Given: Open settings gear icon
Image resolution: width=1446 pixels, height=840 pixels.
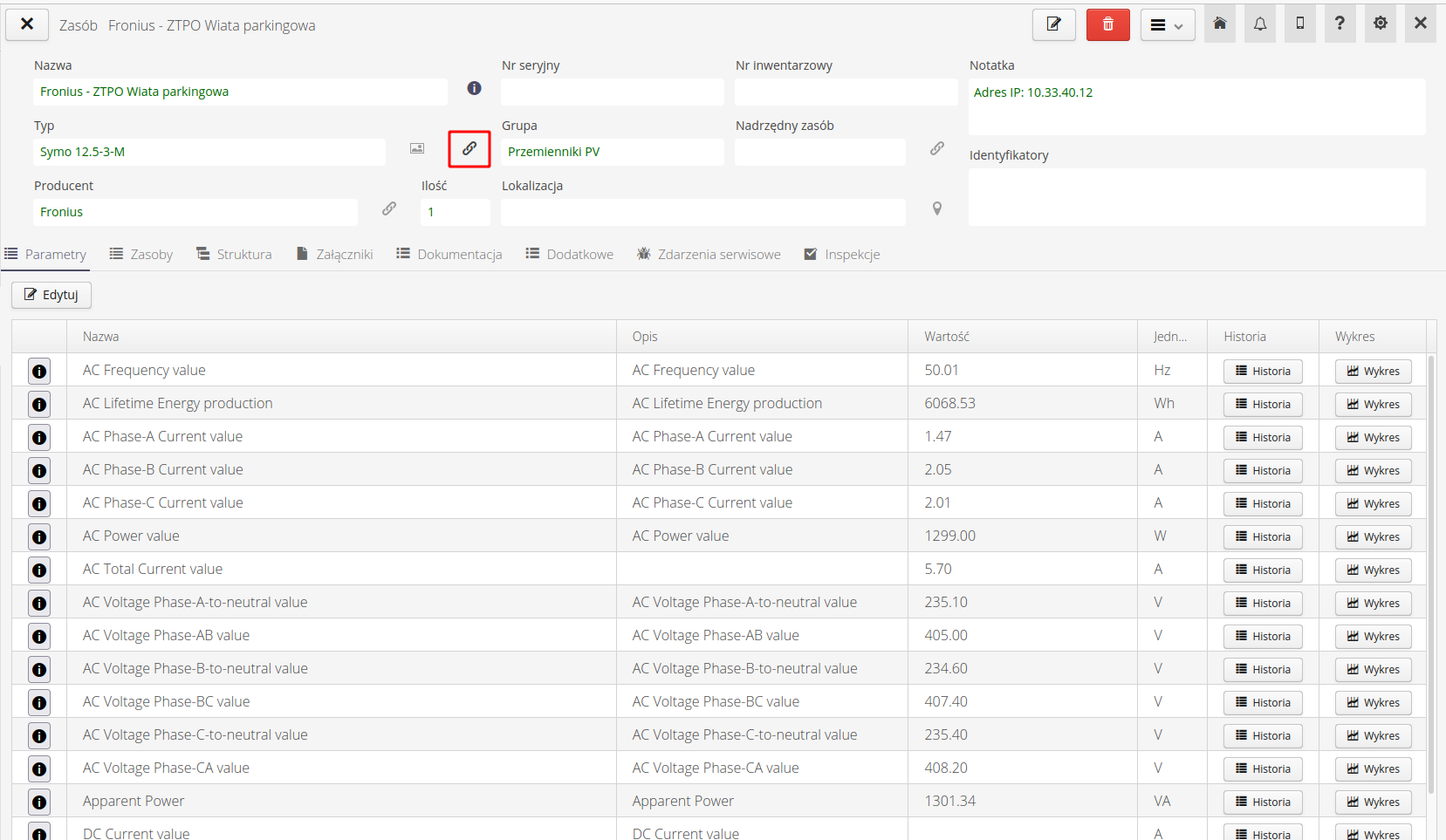Looking at the screenshot, I should pyautogui.click(x=1380, y=24).
